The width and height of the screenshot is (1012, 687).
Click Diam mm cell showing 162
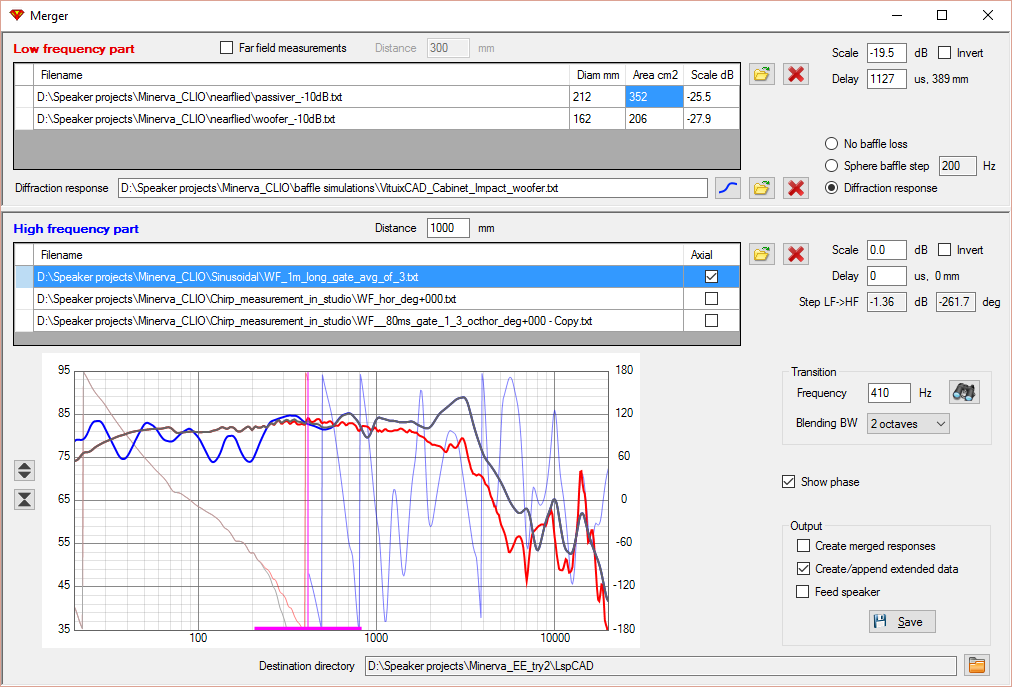tap(597, 119)
